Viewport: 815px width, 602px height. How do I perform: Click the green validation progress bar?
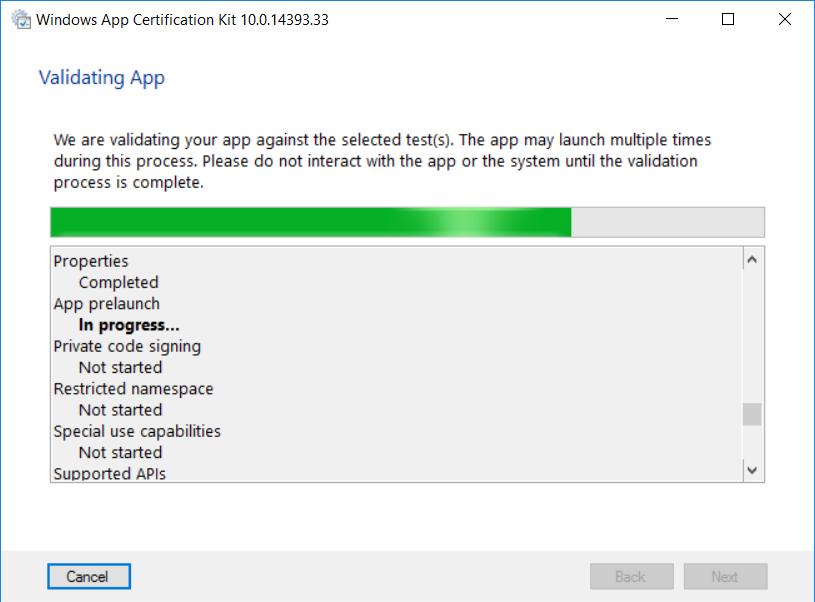300,222
